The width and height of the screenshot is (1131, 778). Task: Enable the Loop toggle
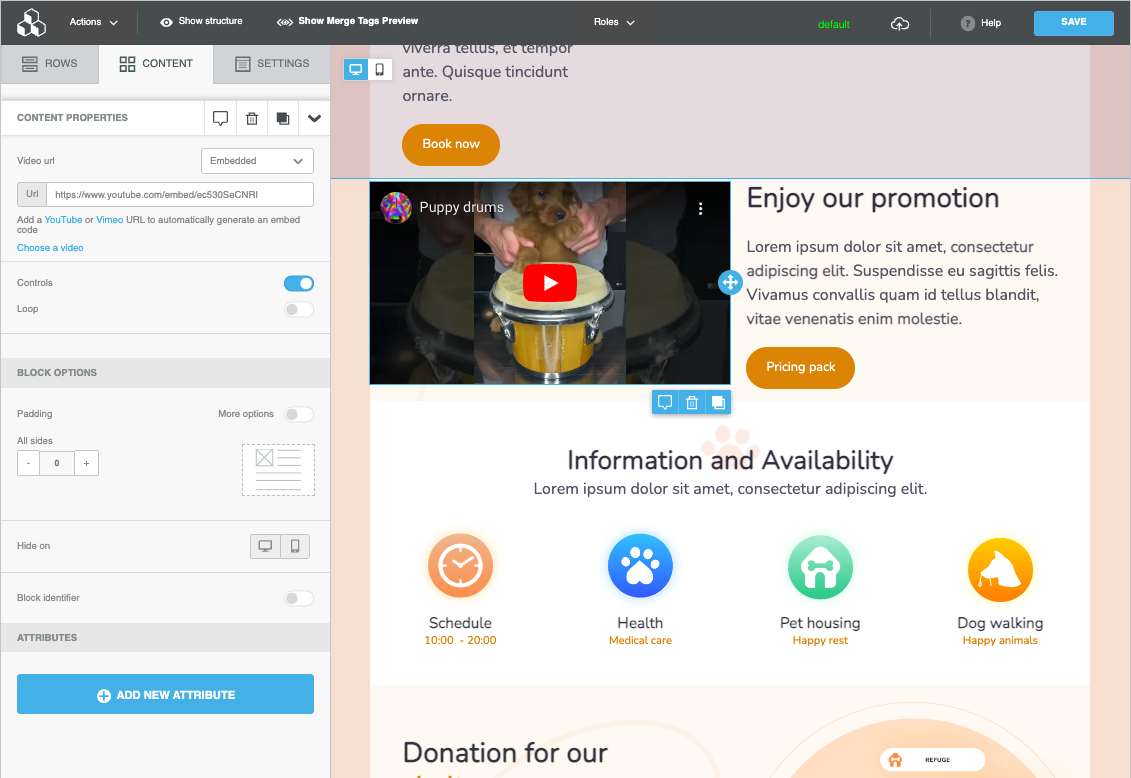click(299, 309)
